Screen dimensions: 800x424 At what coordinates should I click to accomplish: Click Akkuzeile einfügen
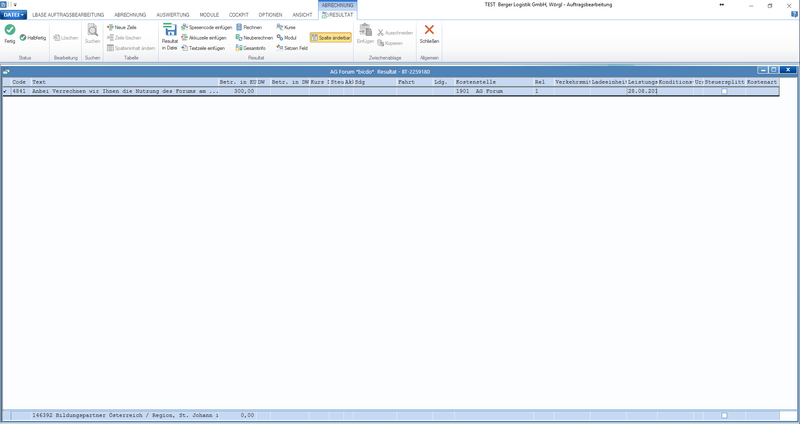coord(204,38)
